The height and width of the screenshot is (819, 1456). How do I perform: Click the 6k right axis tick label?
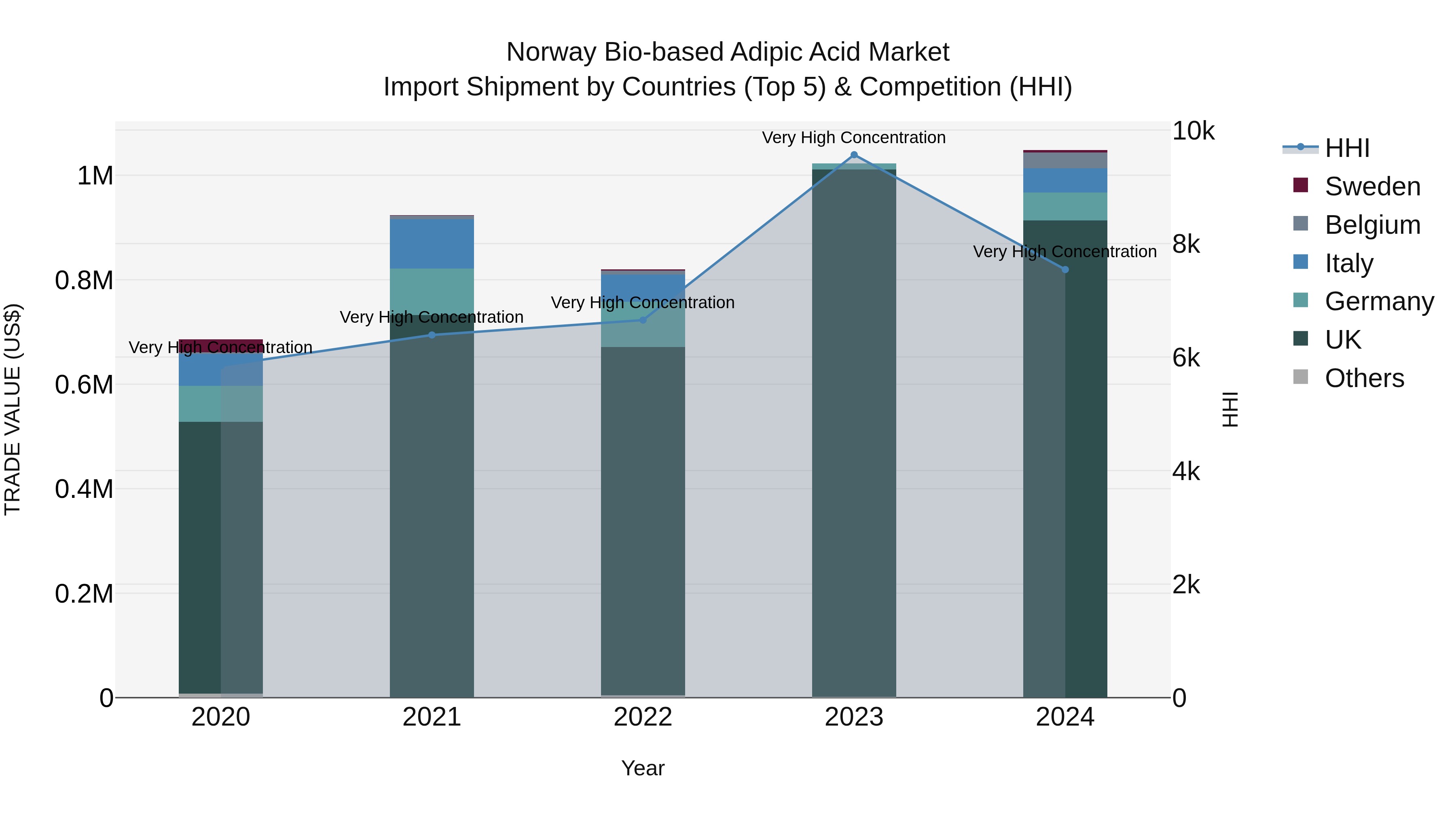1186,358
